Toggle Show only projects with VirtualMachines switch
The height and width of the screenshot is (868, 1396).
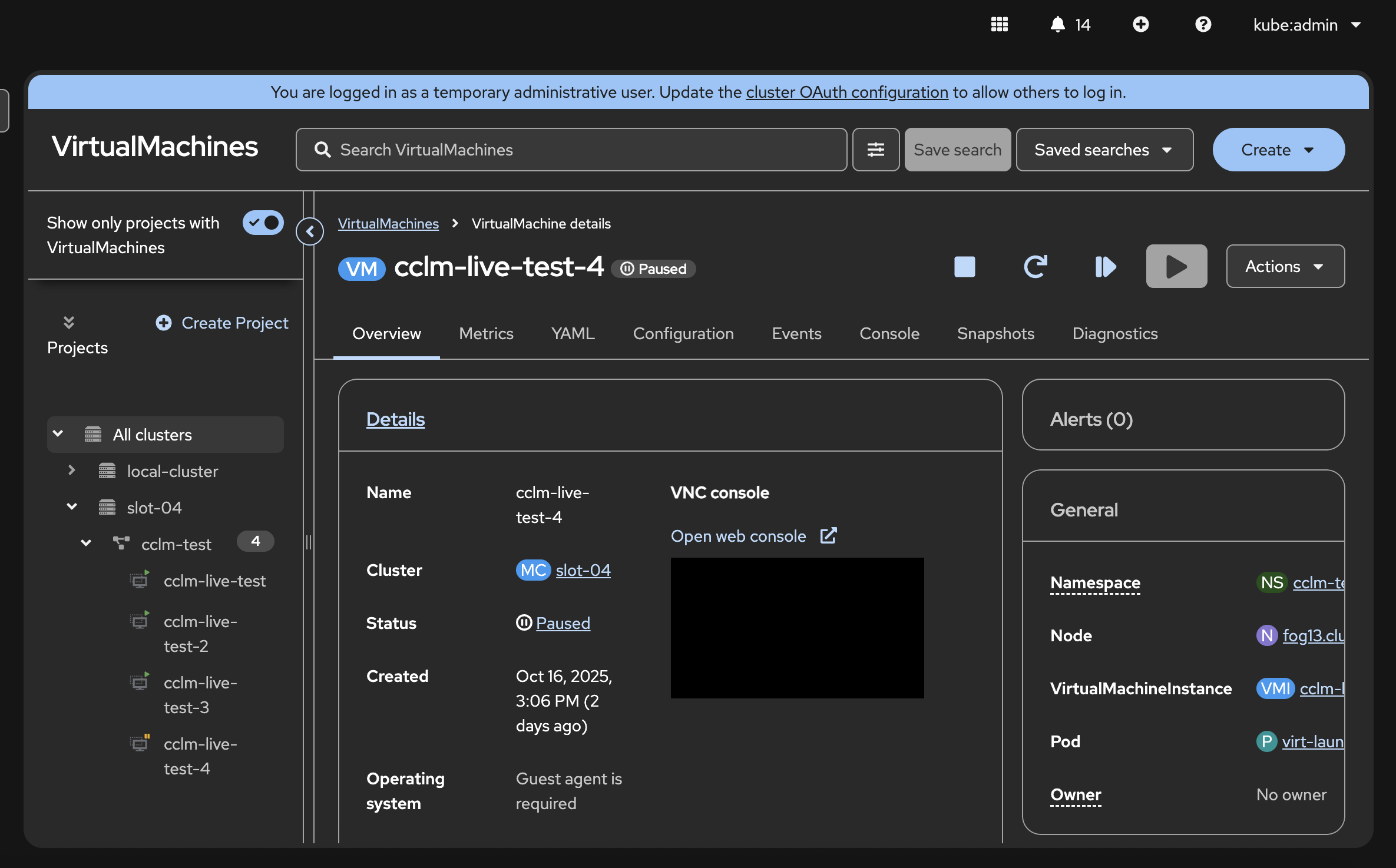click(x=263, y=223)
